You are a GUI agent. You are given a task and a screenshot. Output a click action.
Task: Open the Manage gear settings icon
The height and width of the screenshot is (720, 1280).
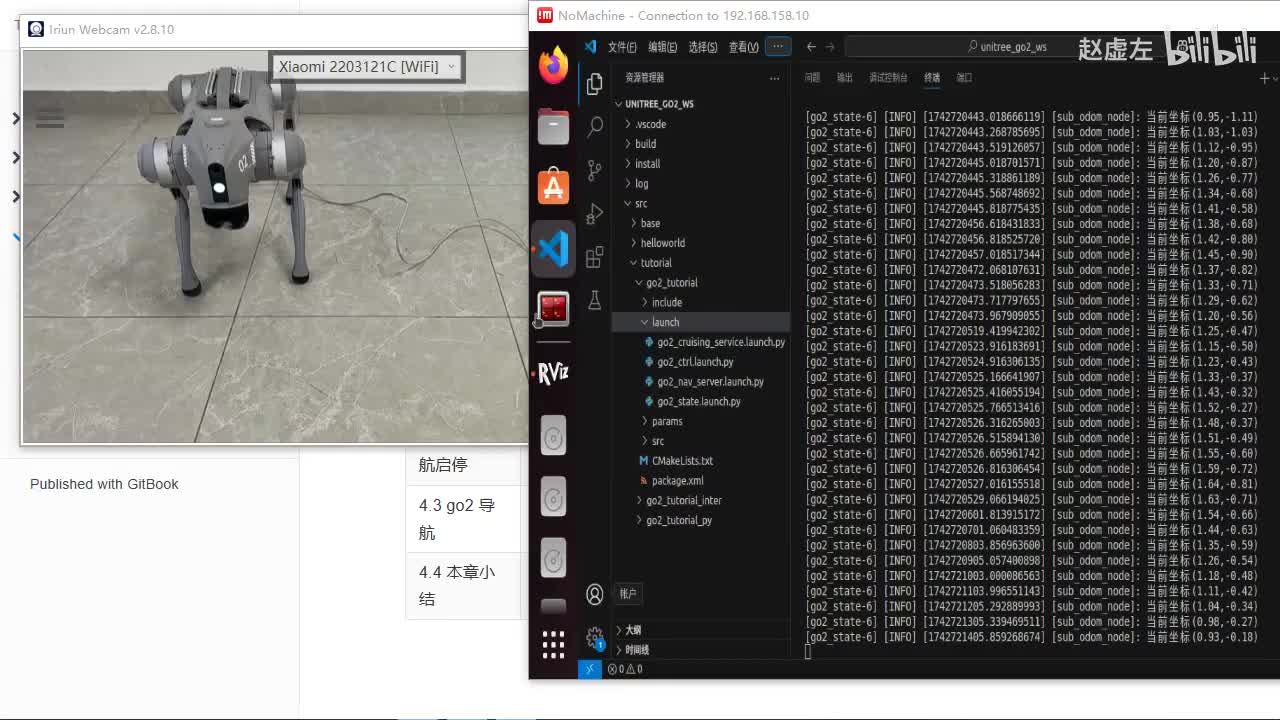(595, 637)
